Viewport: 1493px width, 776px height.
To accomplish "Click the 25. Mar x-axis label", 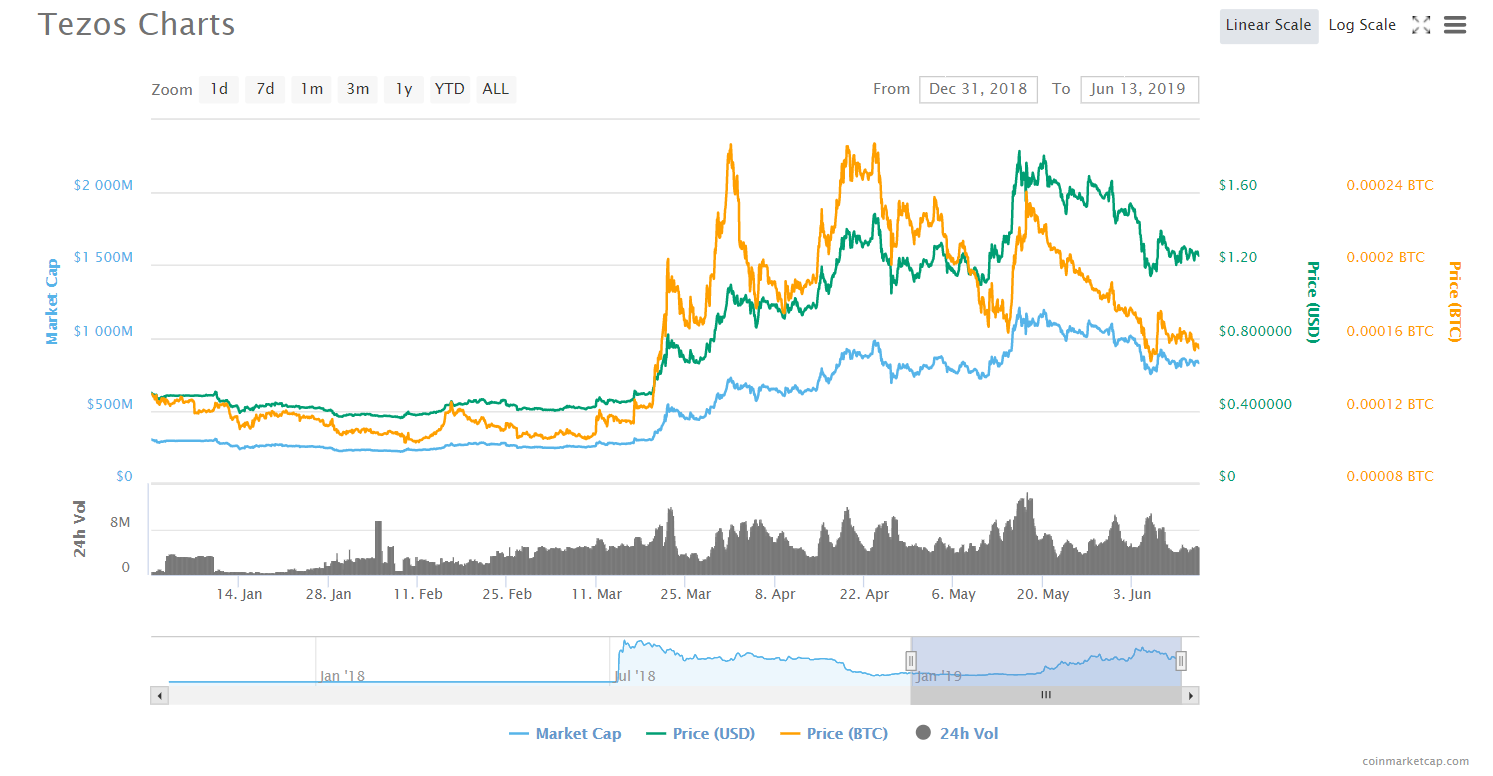I will [x=685, y=594].
